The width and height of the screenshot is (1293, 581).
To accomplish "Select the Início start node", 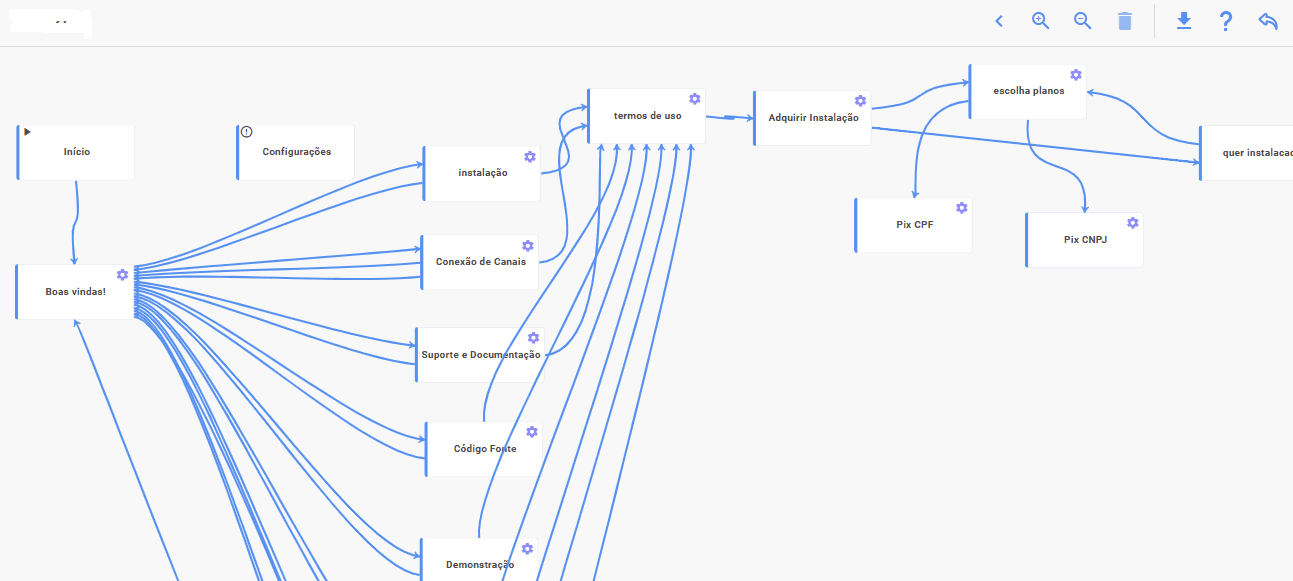I will 77,152.
